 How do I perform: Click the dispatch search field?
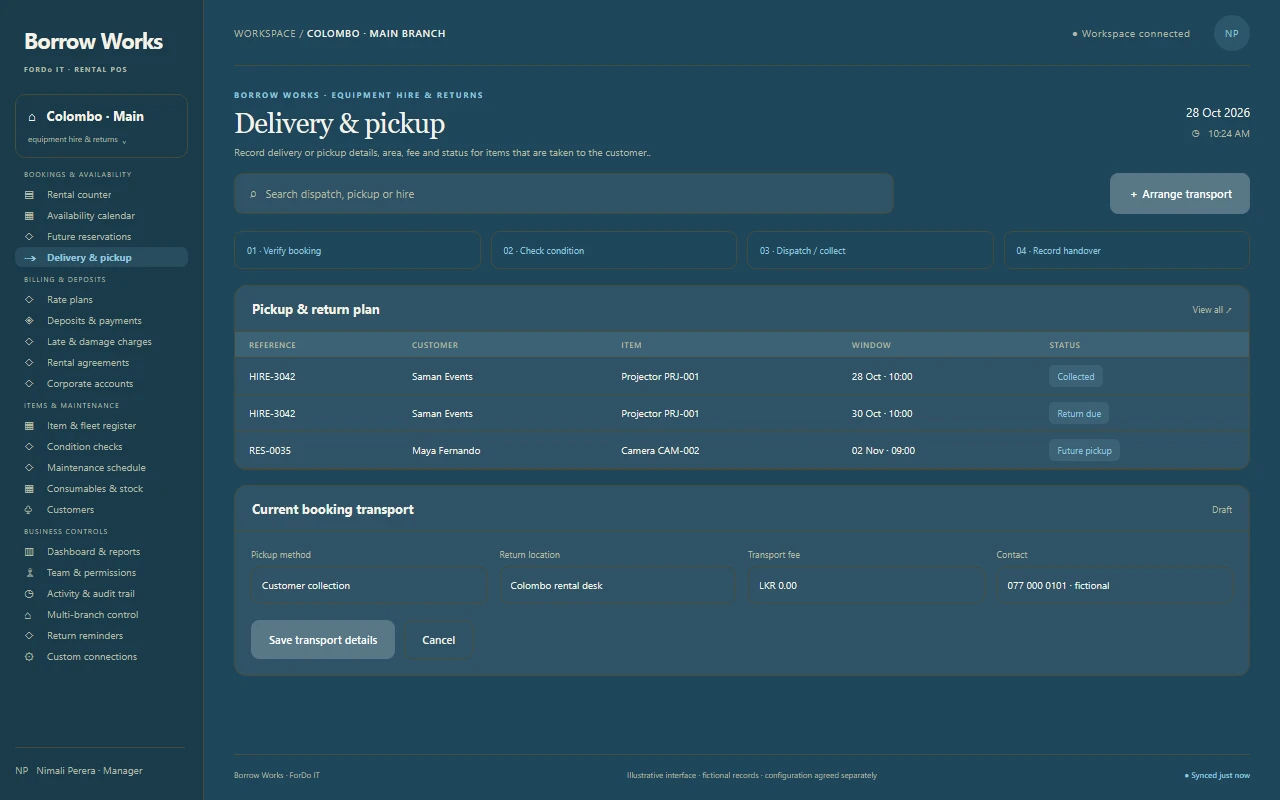pyautogui.click(x=564, y=194)
